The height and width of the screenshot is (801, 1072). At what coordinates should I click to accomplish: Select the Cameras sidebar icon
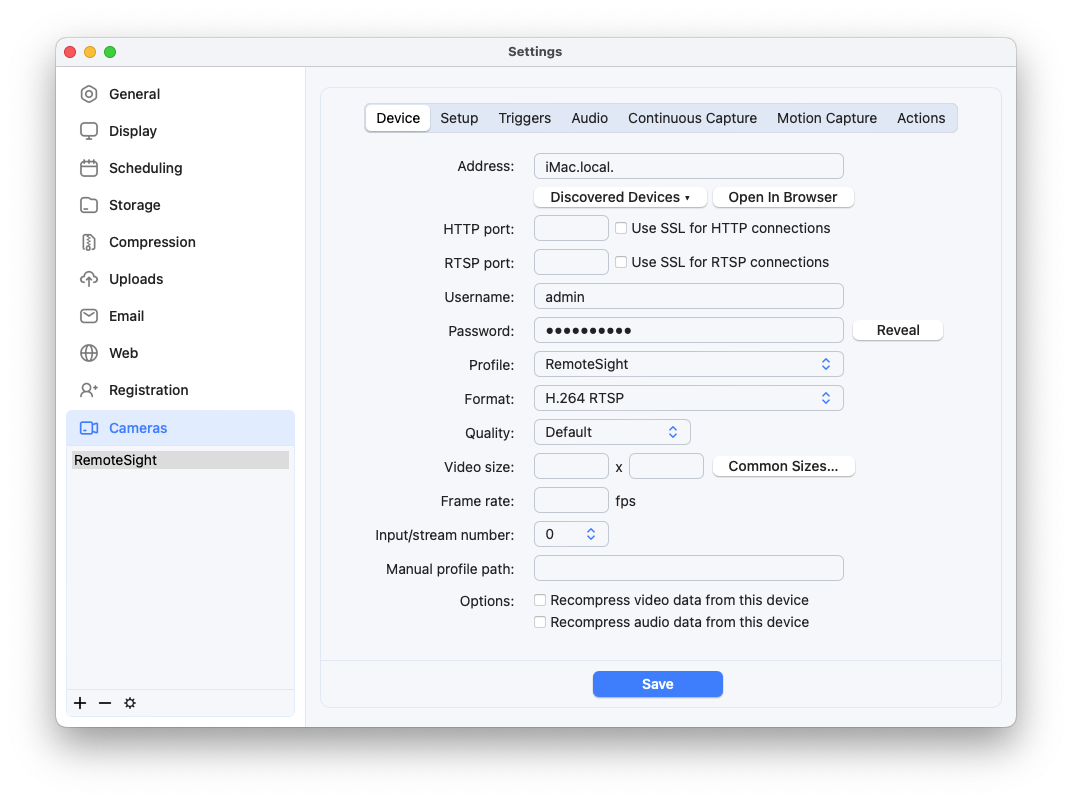click(x=89, y=428)
